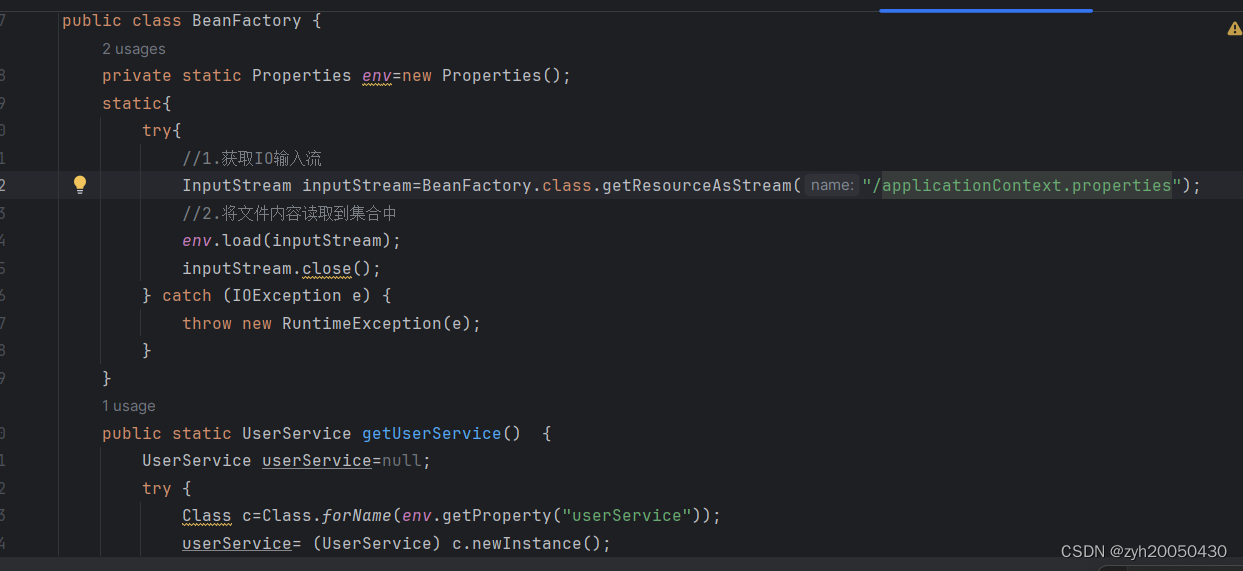Click the getUserService method name
Viewport: 1243px width, 571px height.
432,433
